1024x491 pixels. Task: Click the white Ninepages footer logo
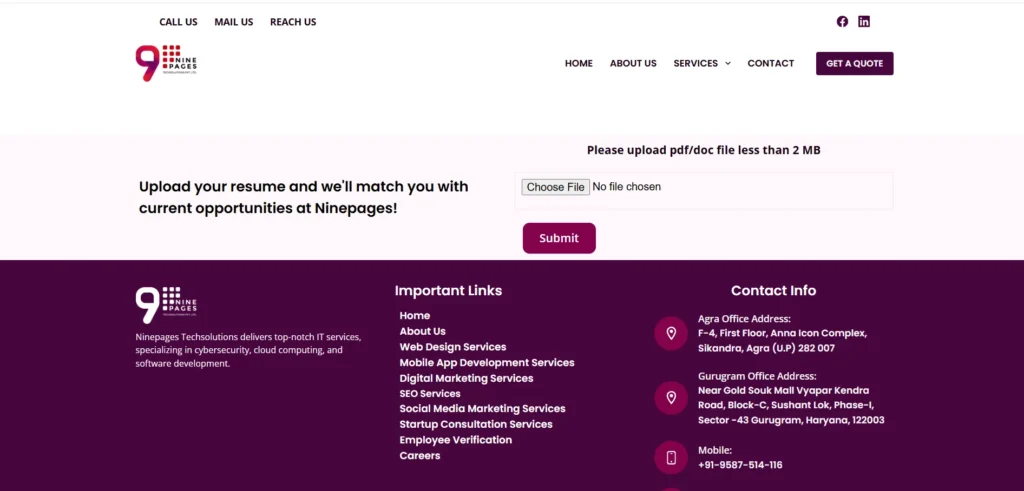(x=166, y=305)
